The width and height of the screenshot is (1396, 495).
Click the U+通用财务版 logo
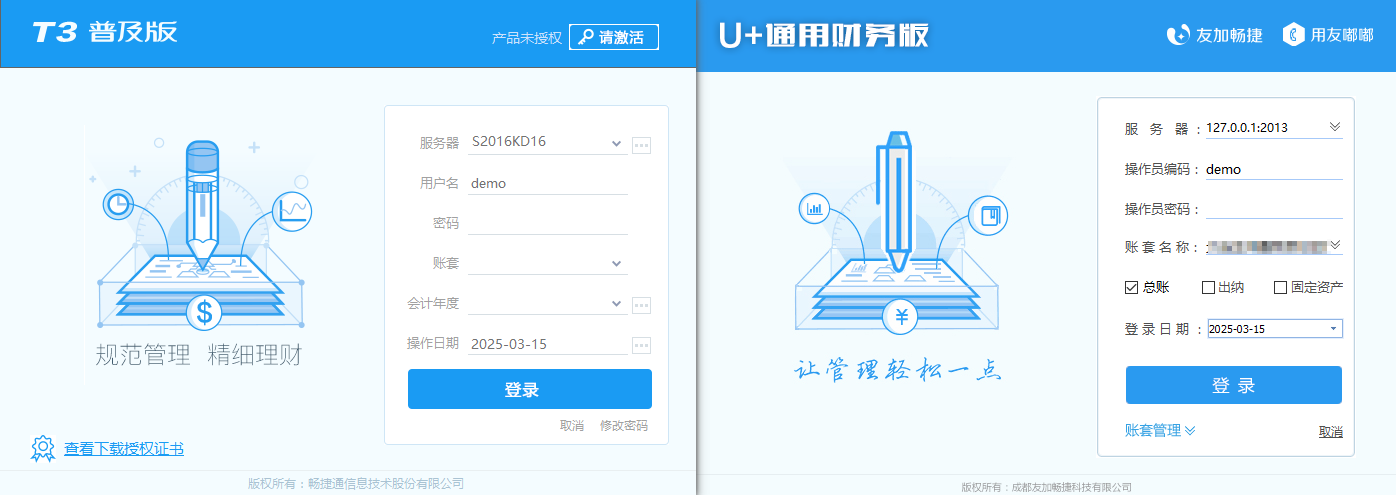point(823,35)
